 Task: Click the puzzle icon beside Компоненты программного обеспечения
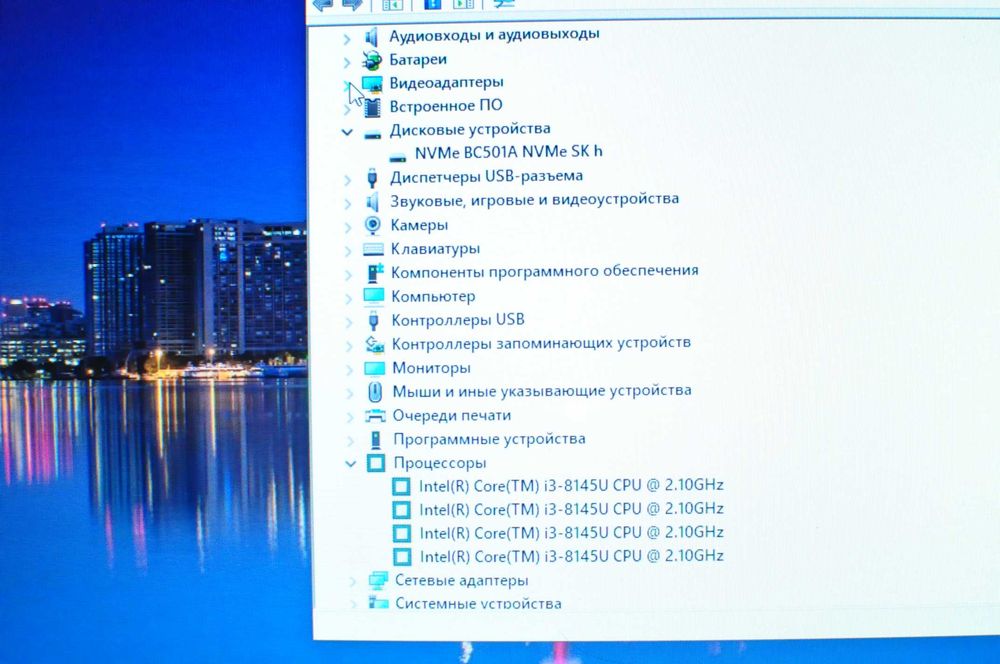pos(374,272)
